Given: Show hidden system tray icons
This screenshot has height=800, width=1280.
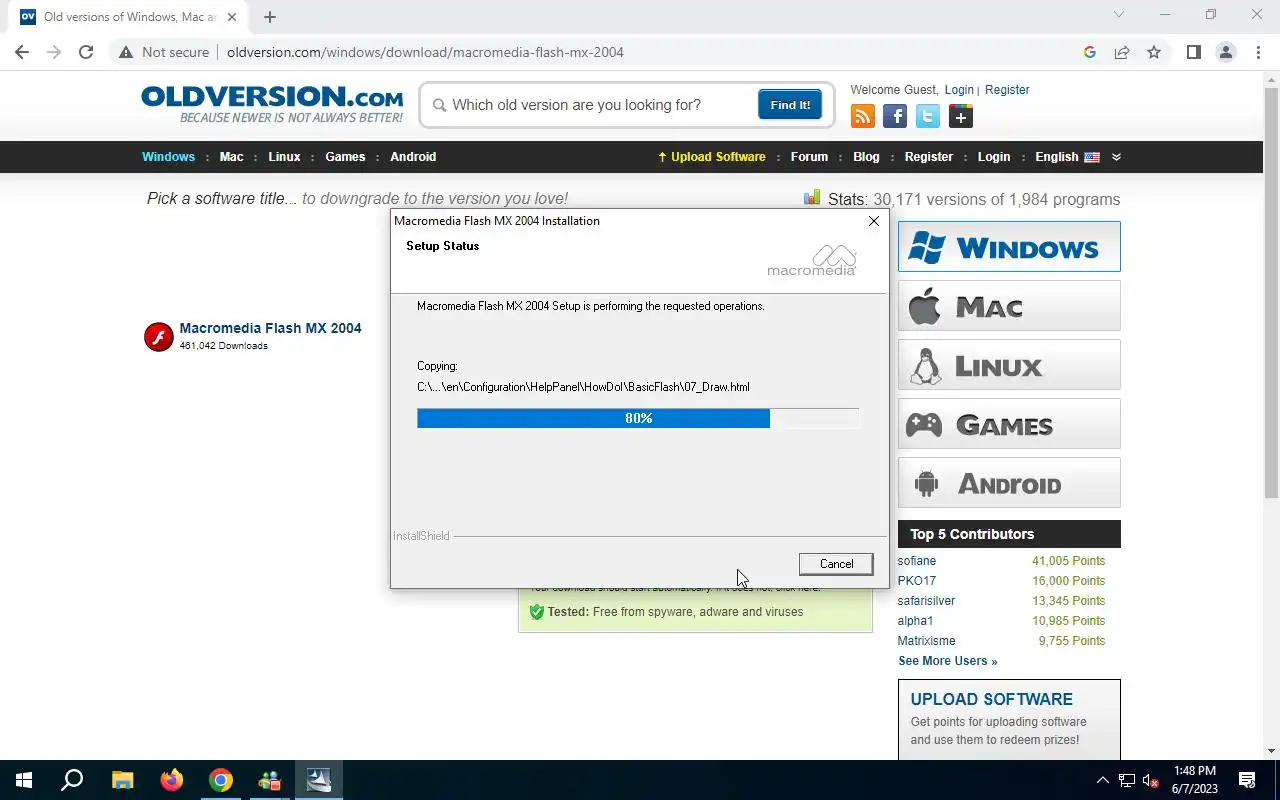Looking at the screenshot, I should point(1103,780).
